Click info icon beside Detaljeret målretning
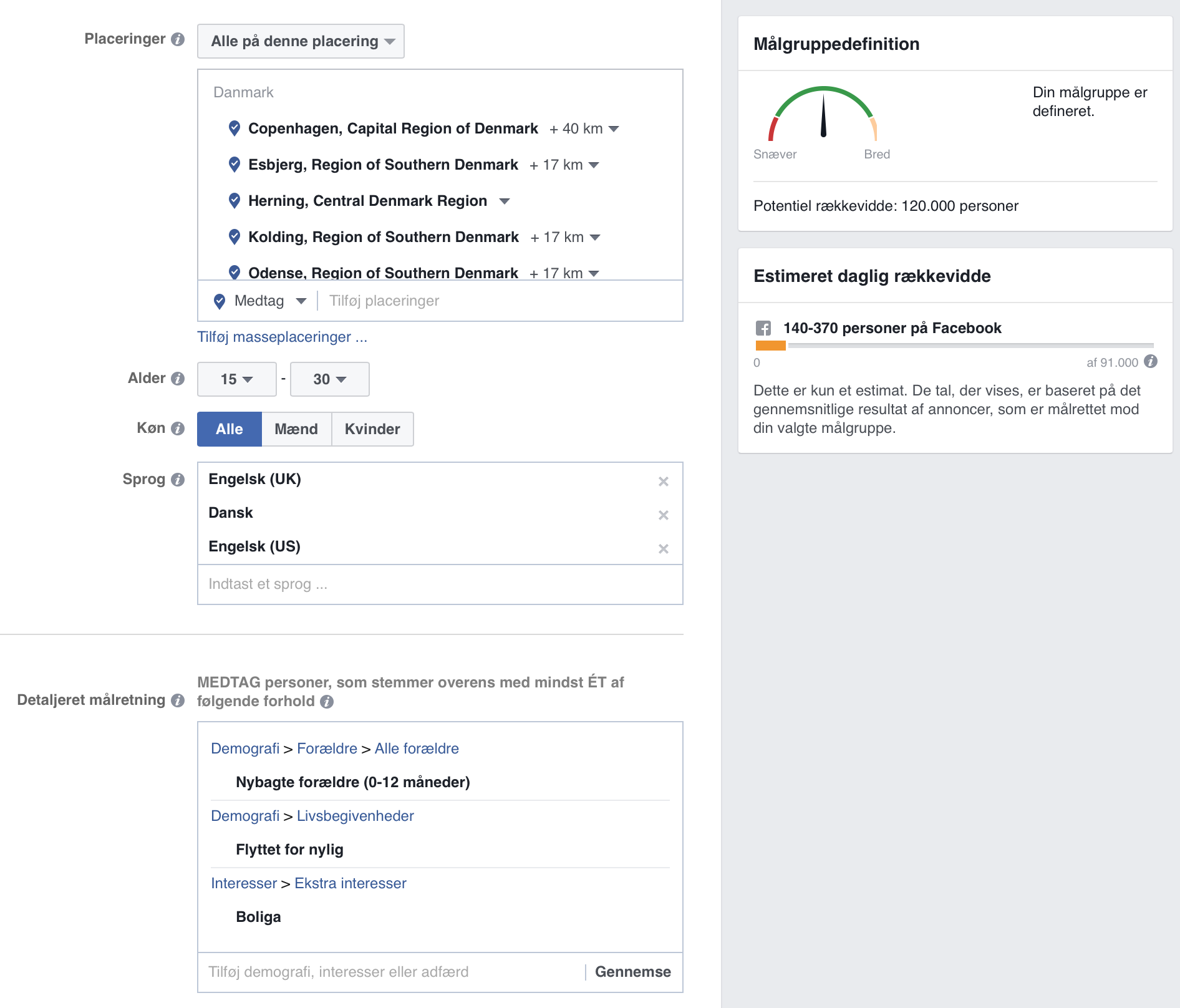1180x1008 pixels. (x=178, y=700)
